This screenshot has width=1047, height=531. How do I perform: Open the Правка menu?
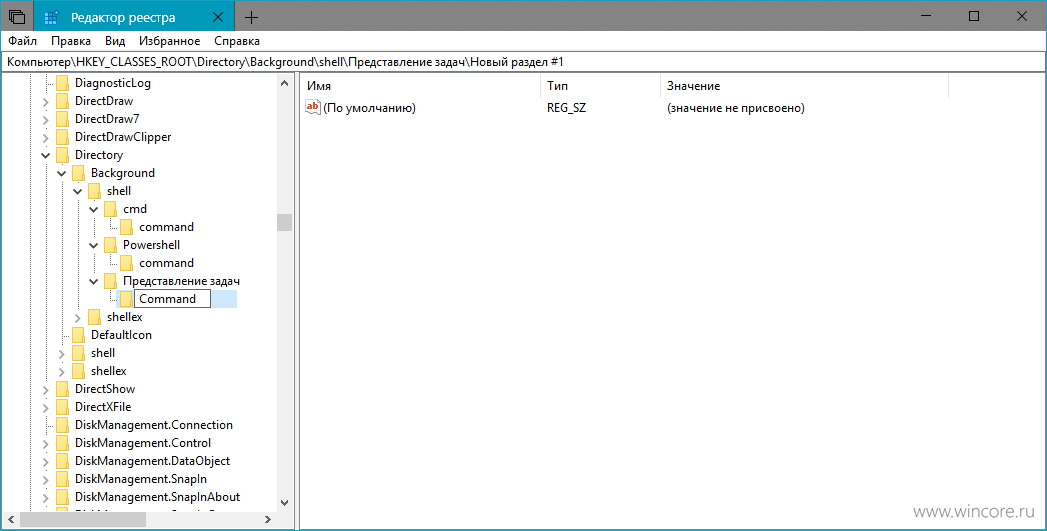[71, 41]
